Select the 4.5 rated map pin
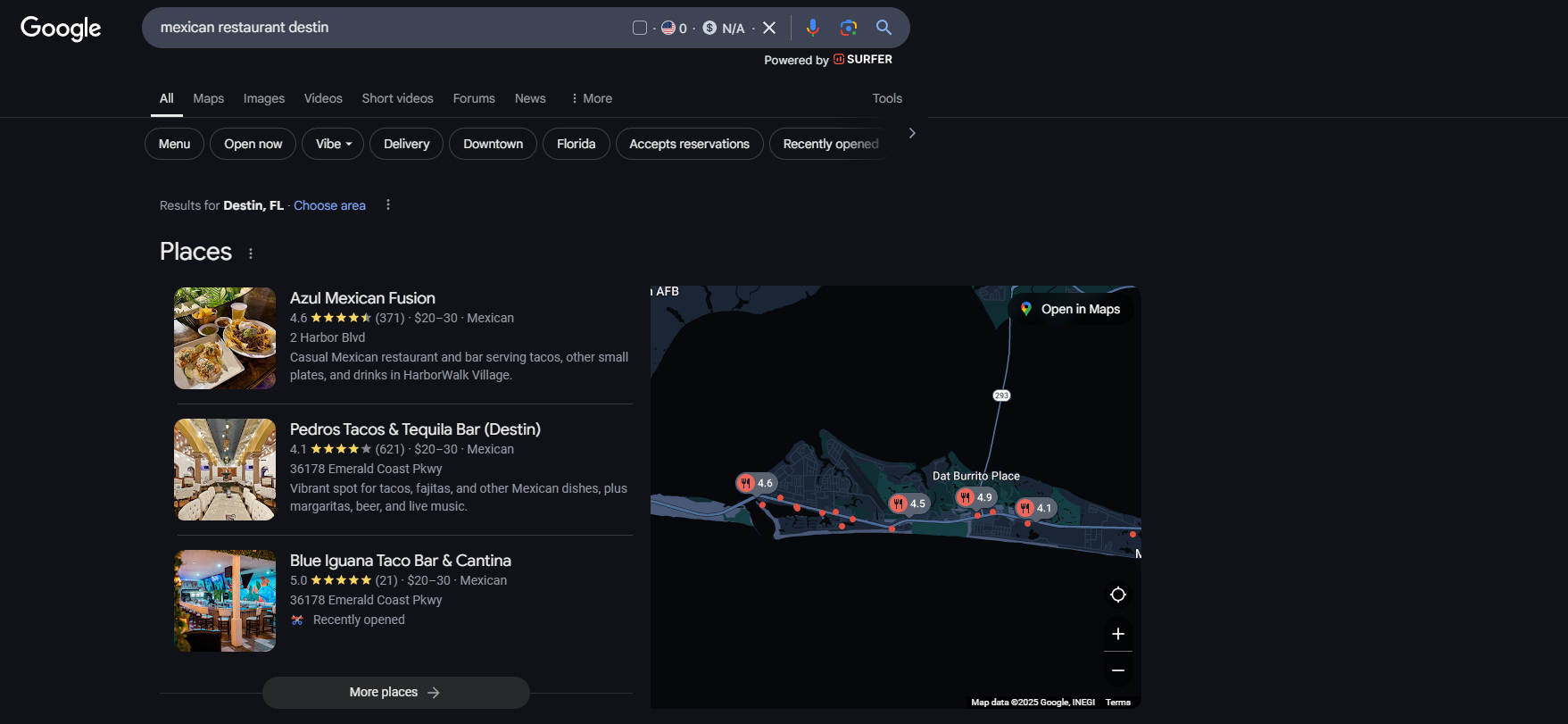 [x=908, y=503]
